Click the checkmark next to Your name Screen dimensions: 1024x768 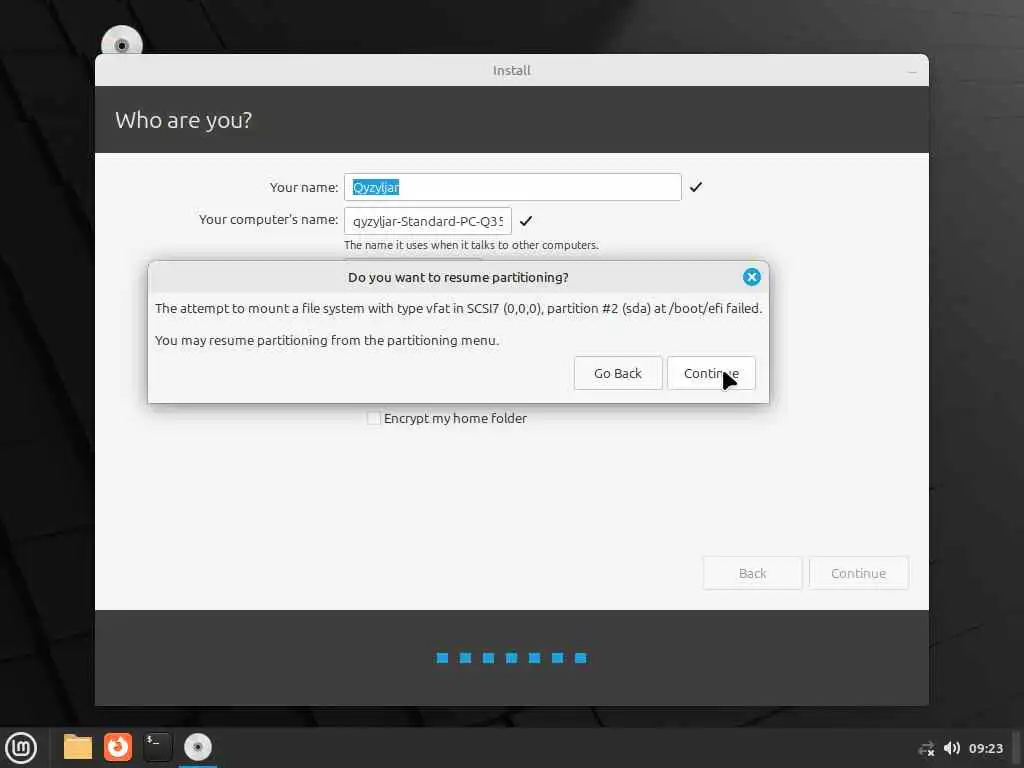(696, 187)
